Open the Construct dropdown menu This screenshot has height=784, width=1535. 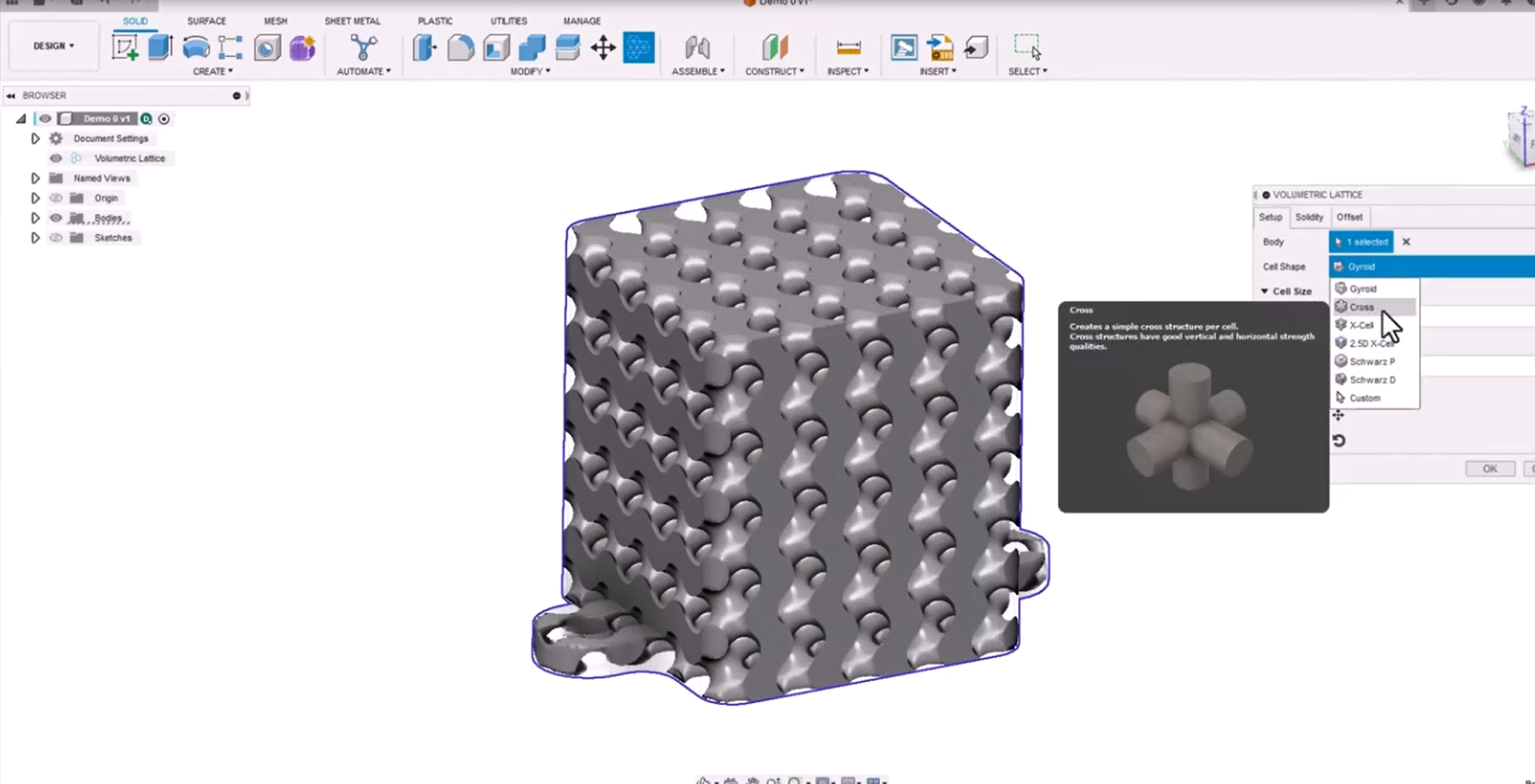tap(775, 71)
